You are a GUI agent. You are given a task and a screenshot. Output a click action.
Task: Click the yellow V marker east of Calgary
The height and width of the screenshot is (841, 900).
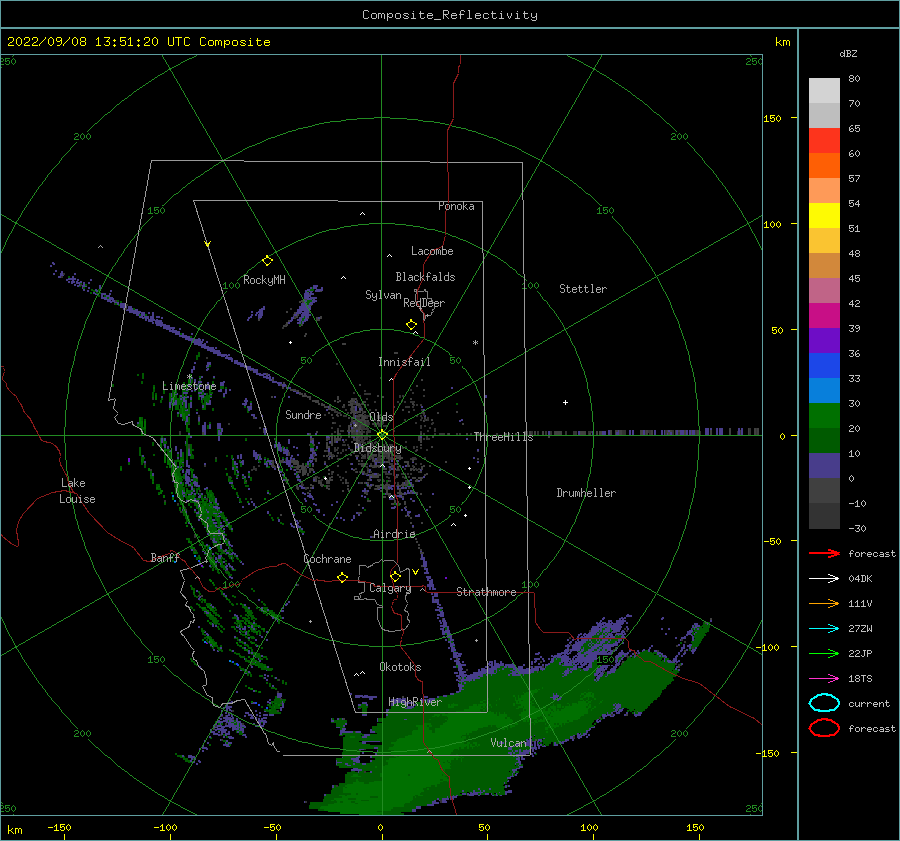(x=415, y=572)
